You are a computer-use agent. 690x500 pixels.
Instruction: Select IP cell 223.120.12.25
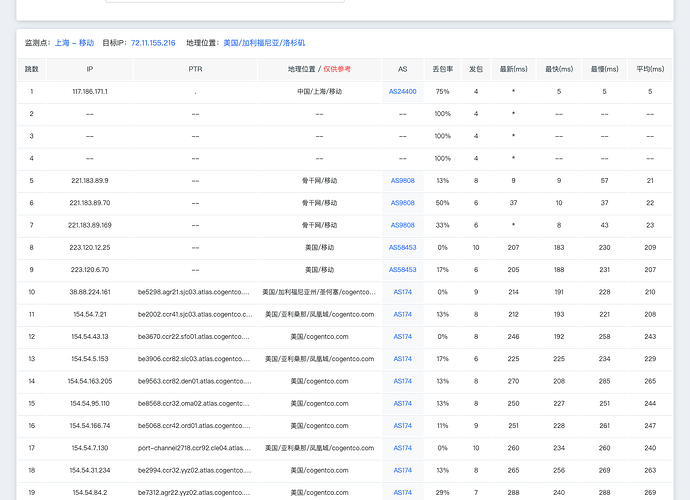coord(90,247)
